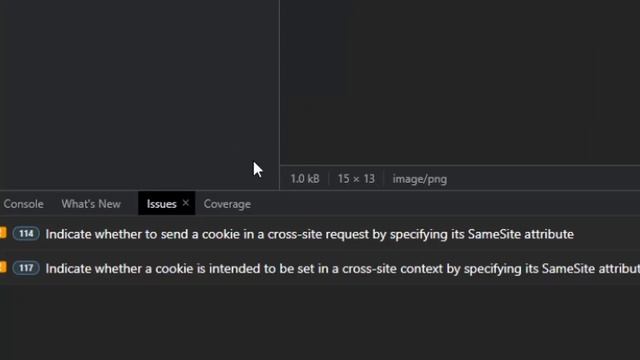640x360 pixels.
Task: Close the Issues tab with its X
Action: (x=186, y=203)
